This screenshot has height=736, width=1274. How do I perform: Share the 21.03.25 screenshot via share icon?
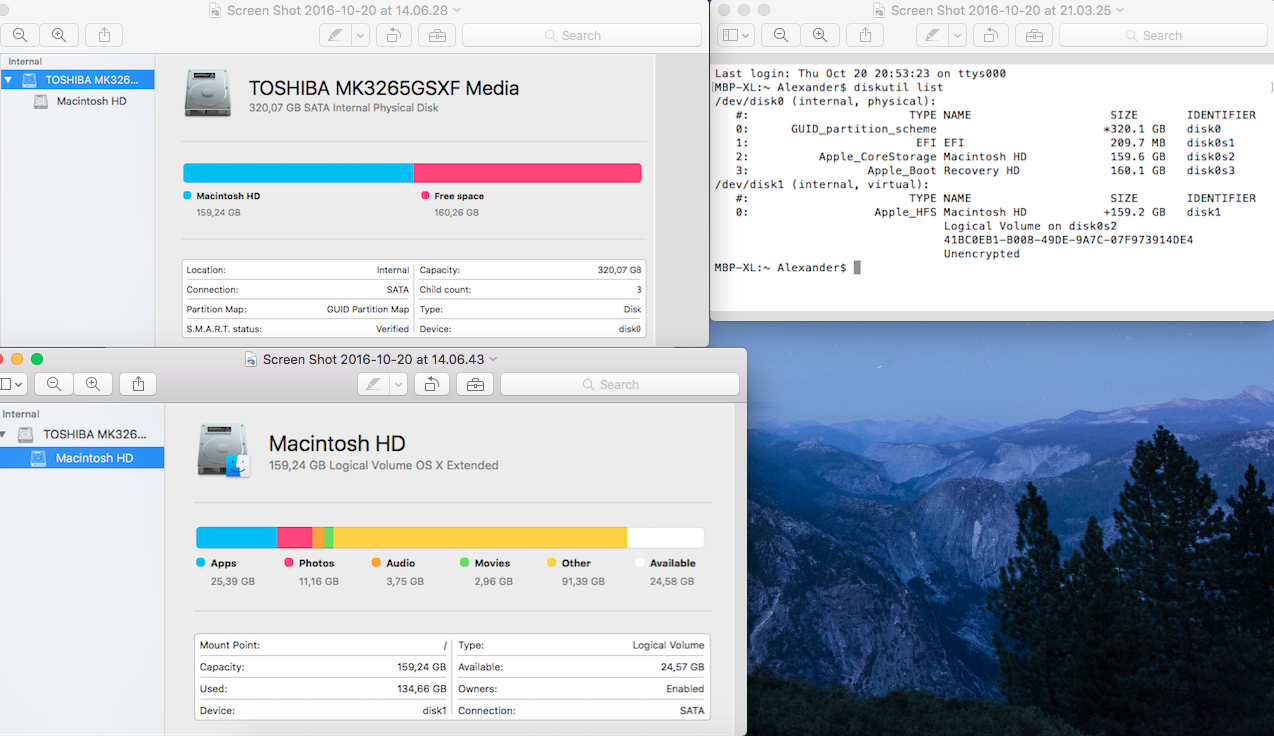(865, 35)
